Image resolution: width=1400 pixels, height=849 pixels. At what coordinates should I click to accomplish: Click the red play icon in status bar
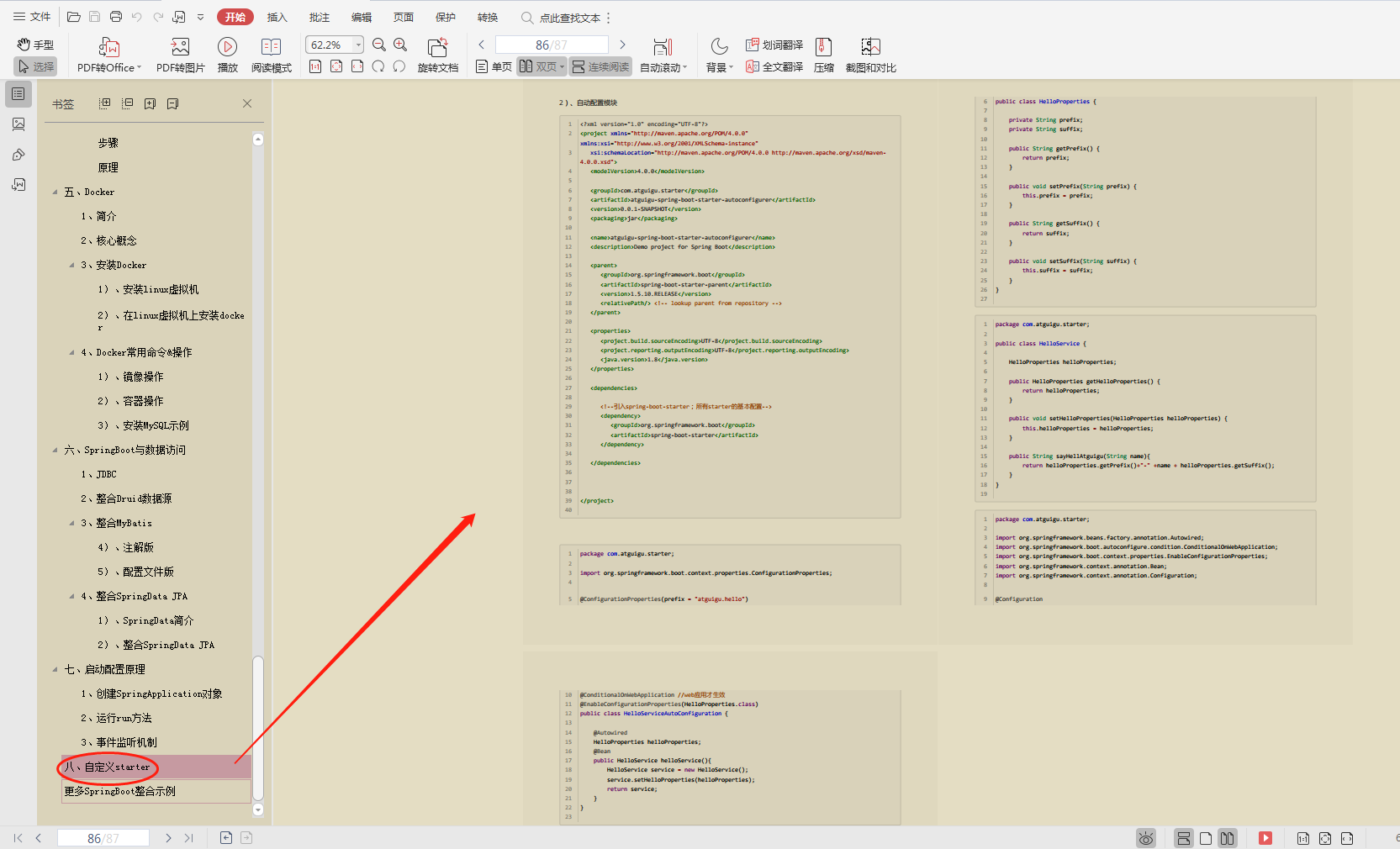(x=1265, y=838)
